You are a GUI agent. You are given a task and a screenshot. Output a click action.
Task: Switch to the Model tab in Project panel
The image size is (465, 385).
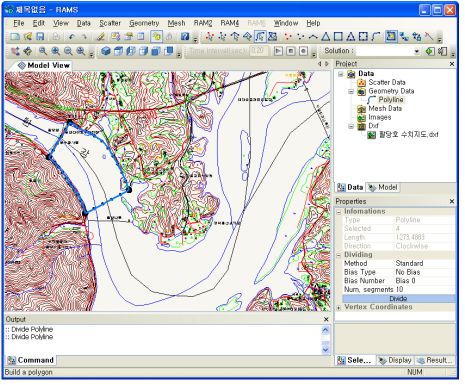click(383, 188)
